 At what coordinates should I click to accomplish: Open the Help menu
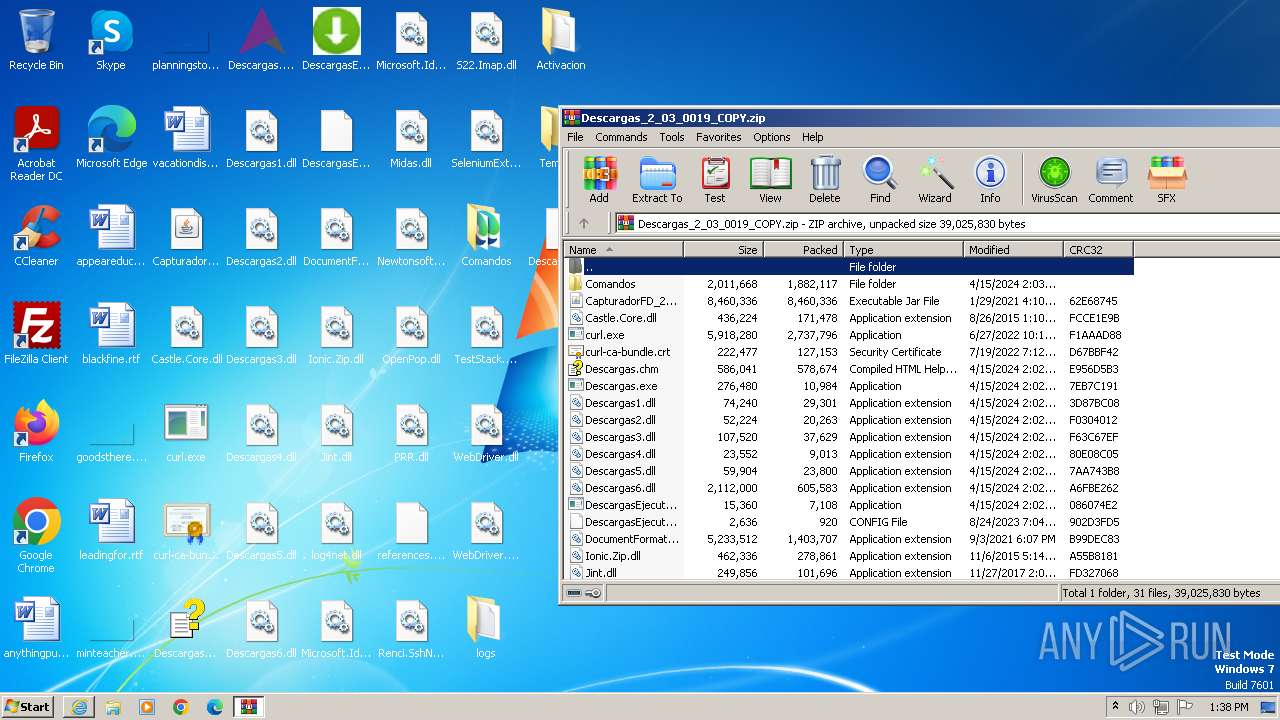point(813,137)
